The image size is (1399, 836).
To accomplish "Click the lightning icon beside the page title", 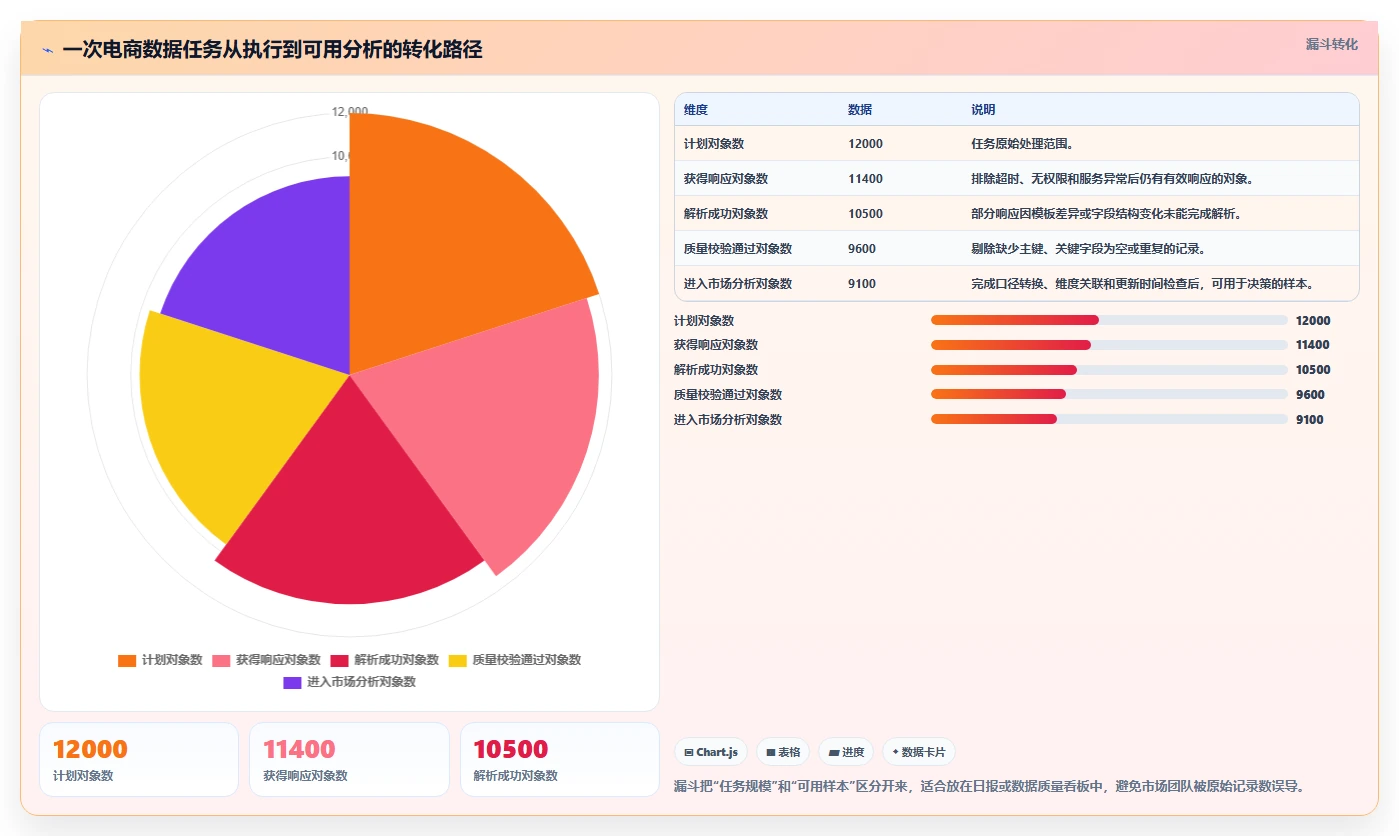I will click(x=48, y=50).
